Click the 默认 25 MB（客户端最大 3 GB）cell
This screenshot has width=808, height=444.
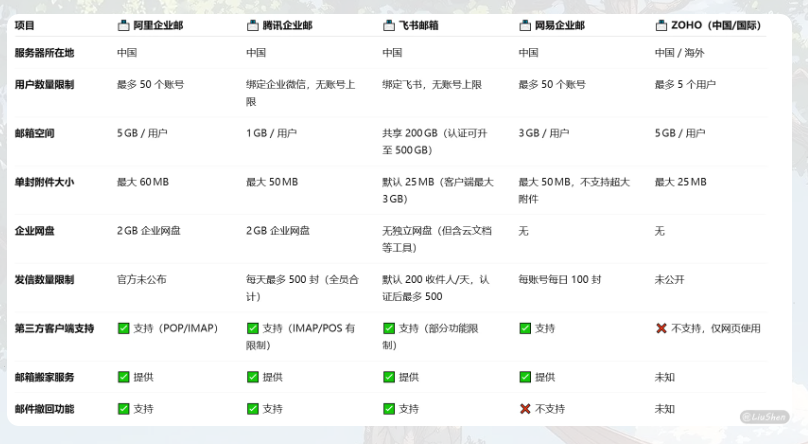click(438, 190)
